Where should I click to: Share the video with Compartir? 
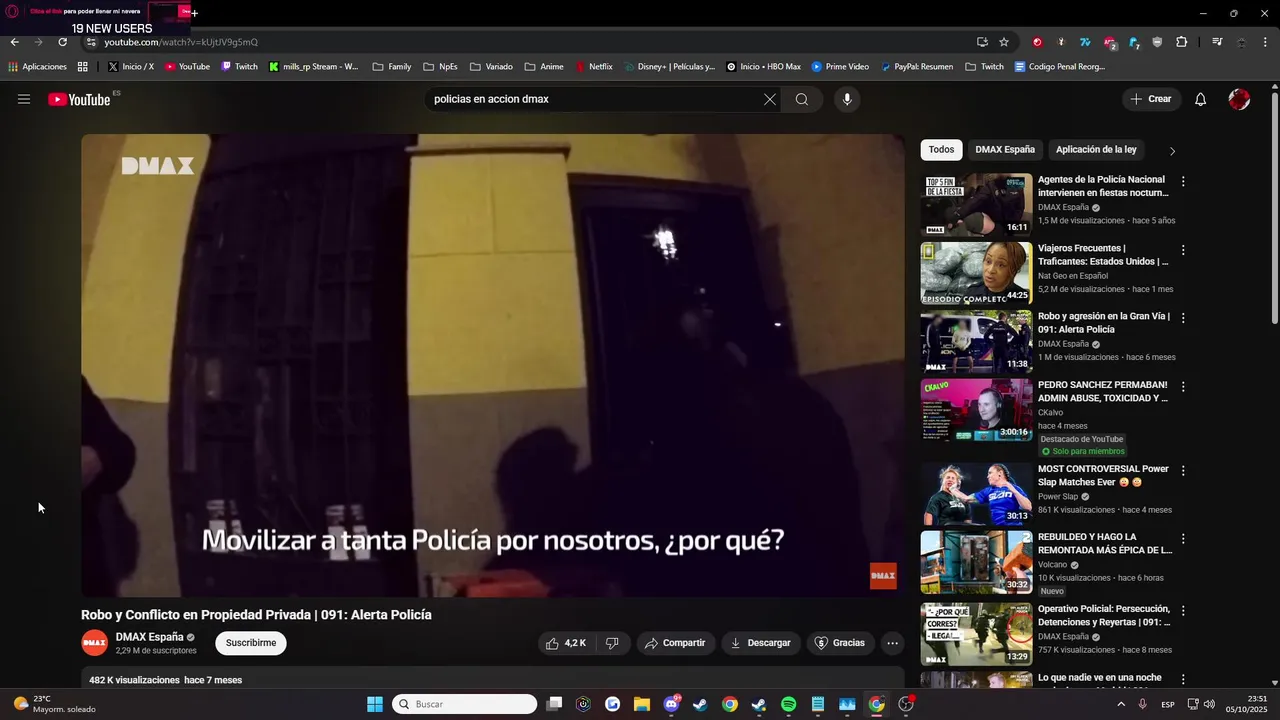point(675,643)
